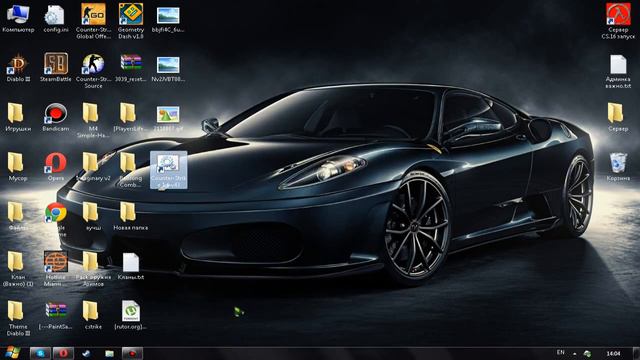The height and width of the screenshot is (360, 640).
Task: Open the M4 Simple-Ha folder
Action: [x=93, y=120]
